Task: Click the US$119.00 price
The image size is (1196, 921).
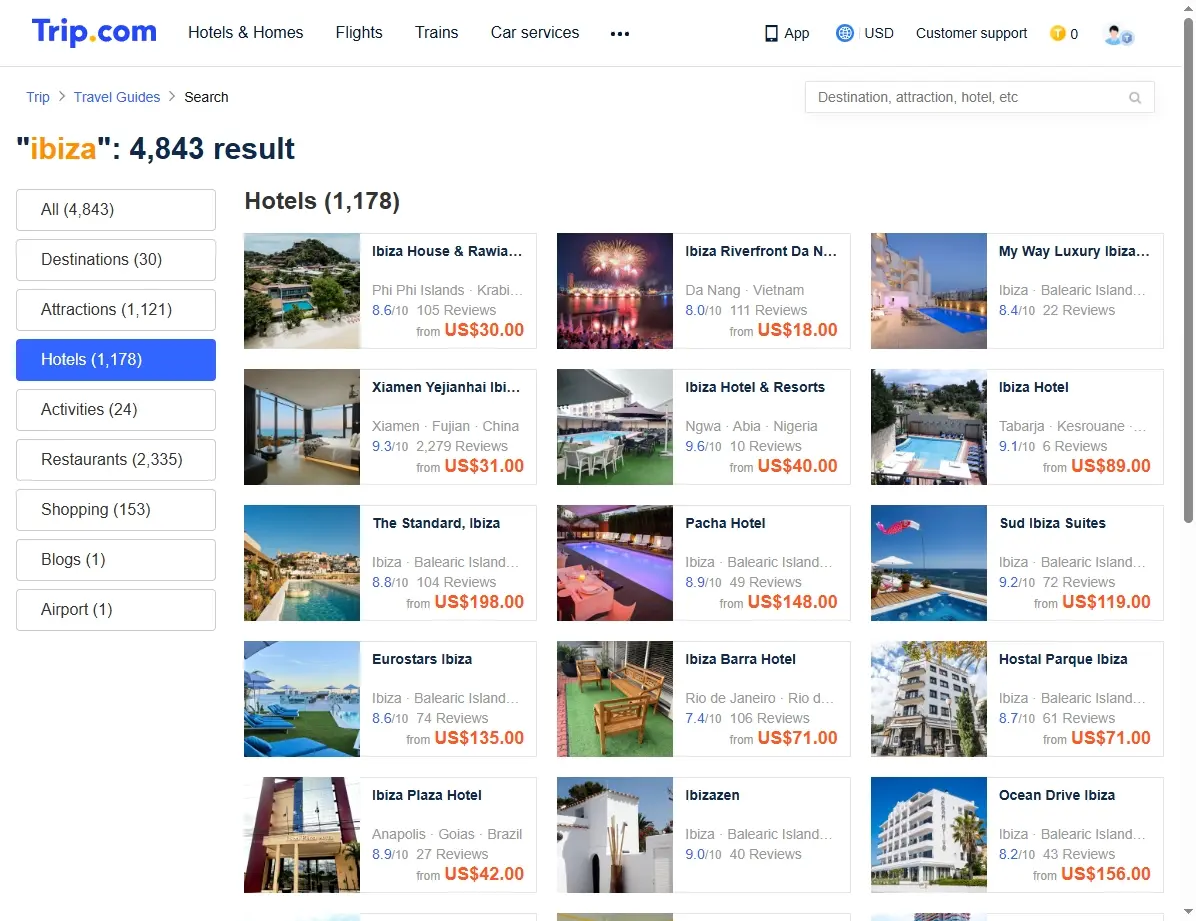Action: [1106, 602]
